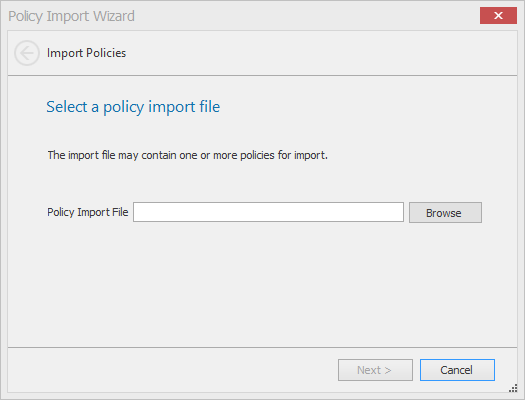
Task: Cancel the policy import wizard
Action: pos(457,370)
